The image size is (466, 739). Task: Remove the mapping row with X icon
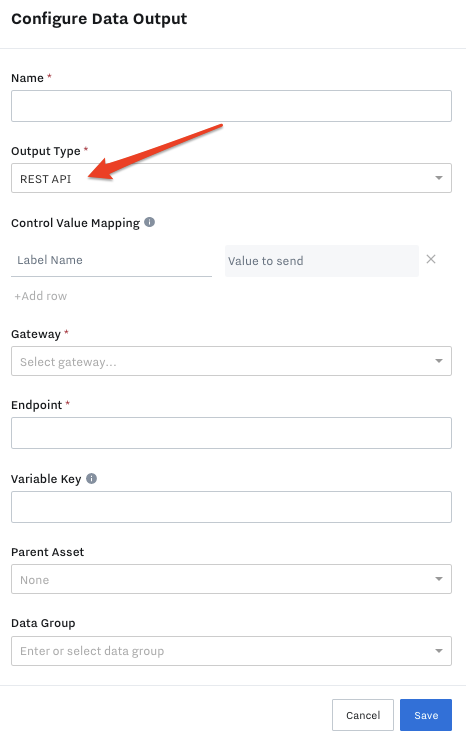(431, 259)
